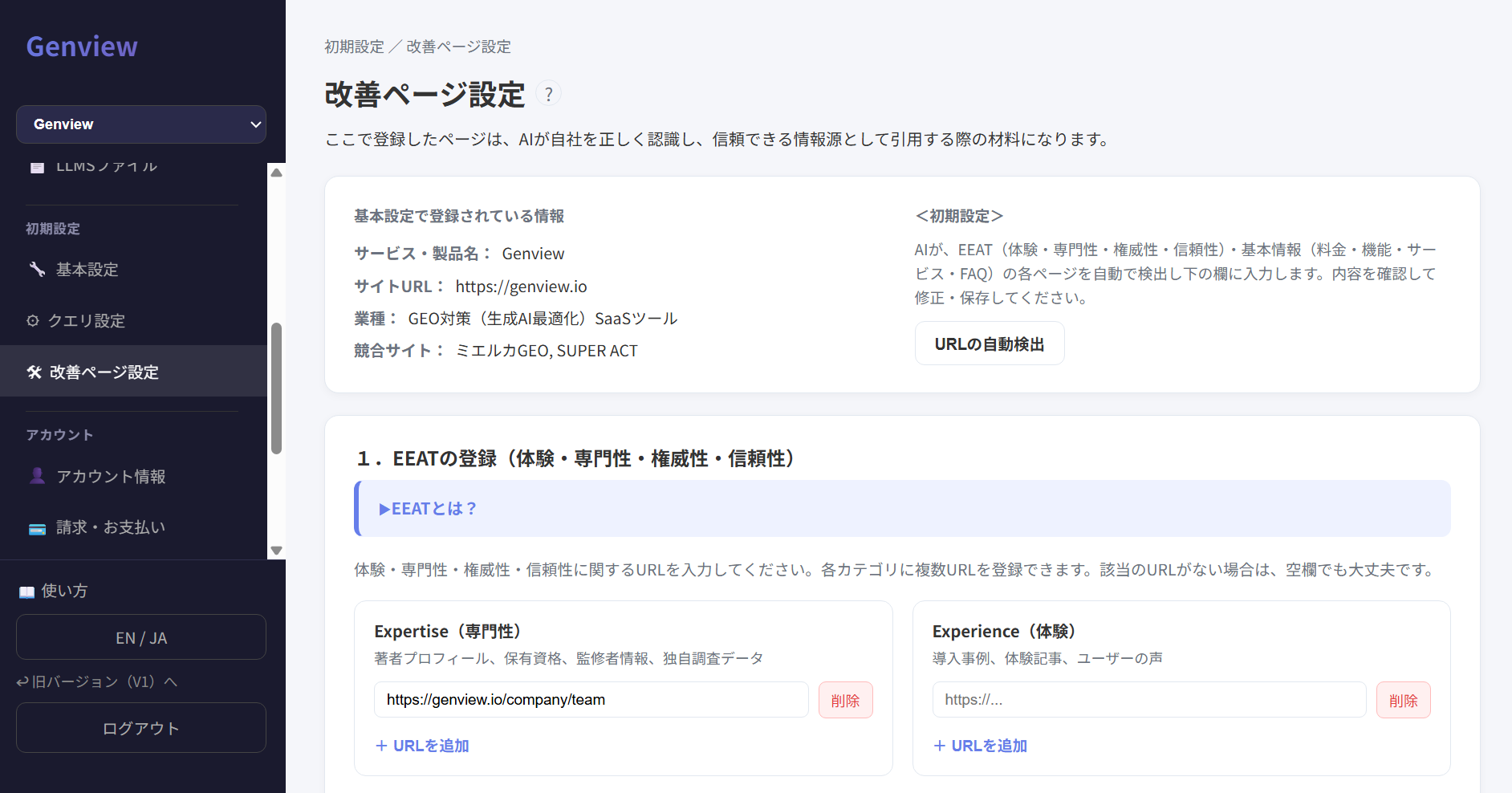Click the book icon beside 使い方
Viewport: 1512px width, 793px height.
(x=27, y=592)
